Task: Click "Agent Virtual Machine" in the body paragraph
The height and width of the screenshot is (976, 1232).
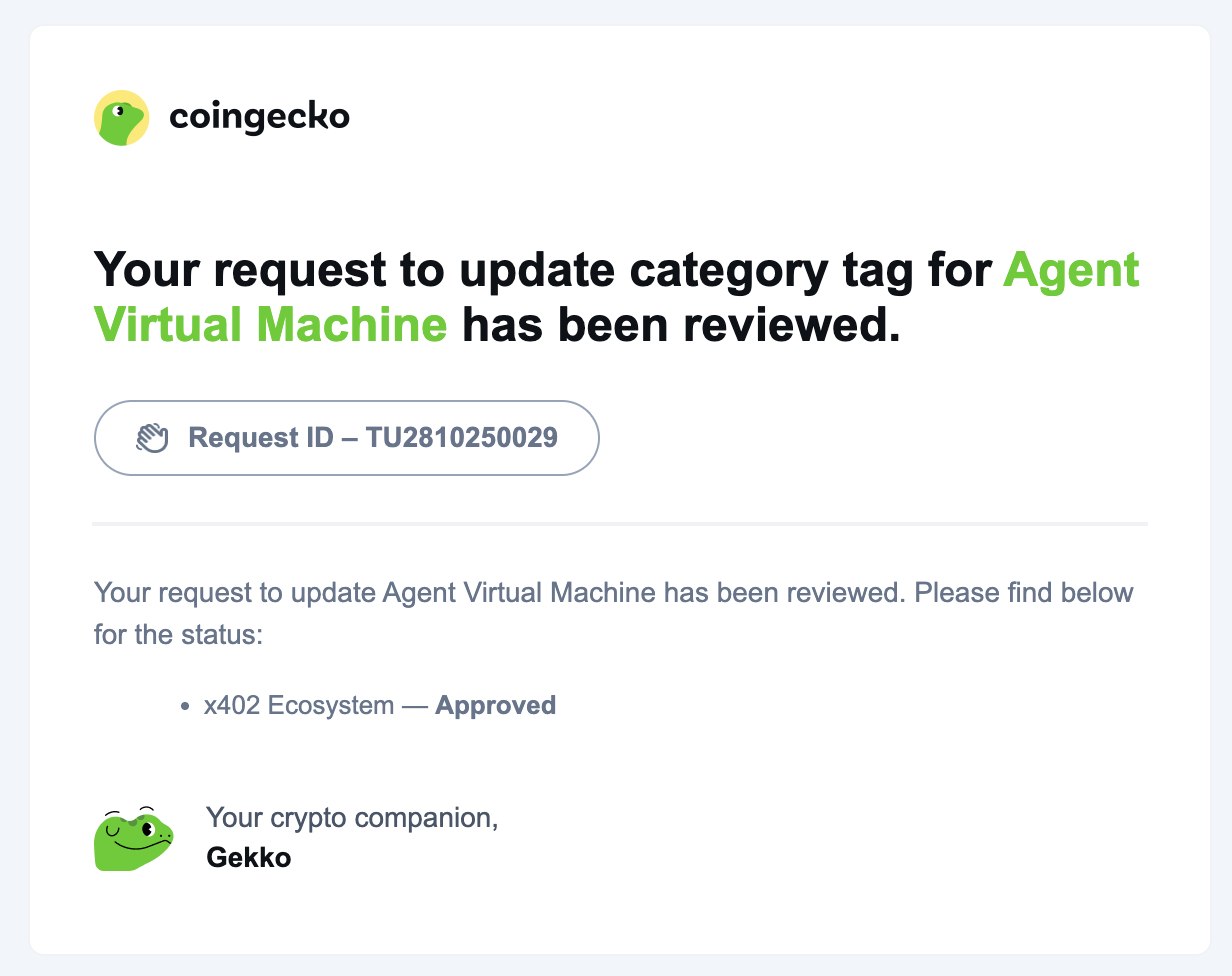Action: point(519,592)
